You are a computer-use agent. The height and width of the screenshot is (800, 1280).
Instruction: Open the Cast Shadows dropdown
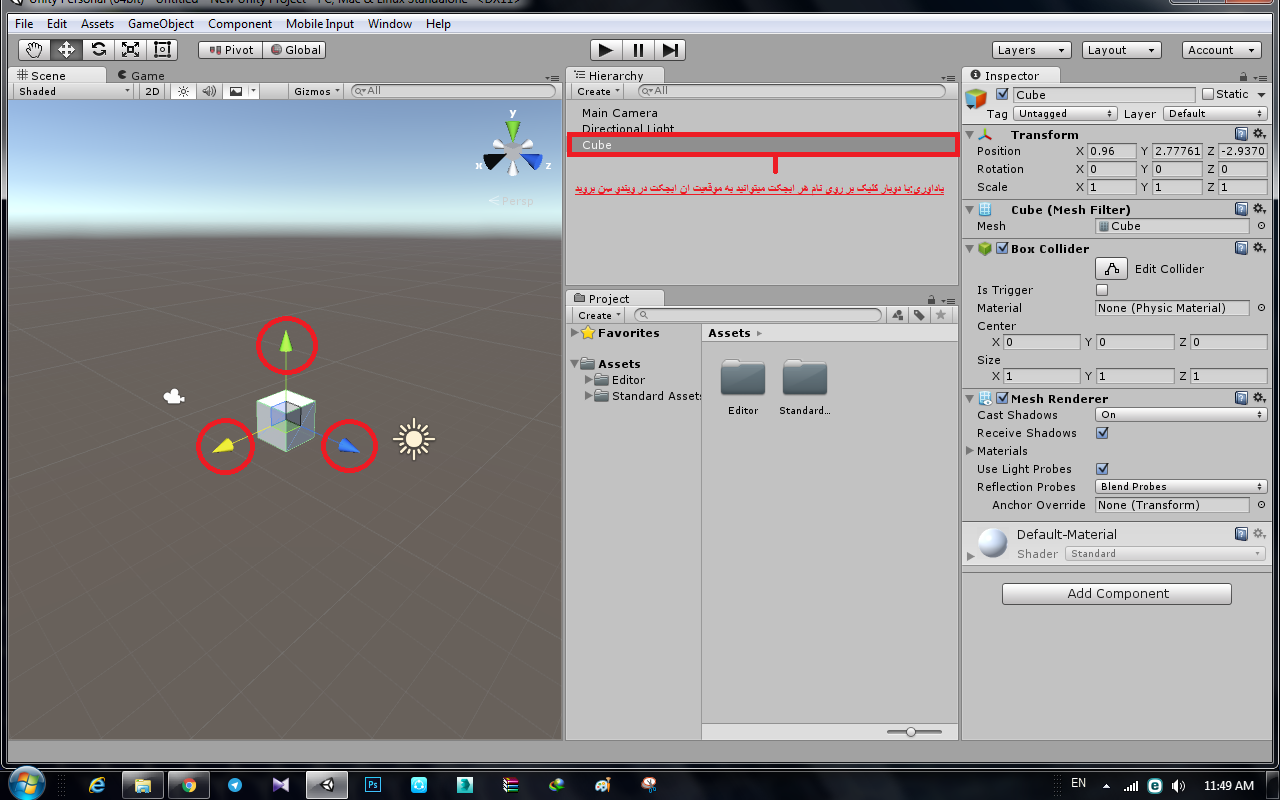[x=1181, y=415]
